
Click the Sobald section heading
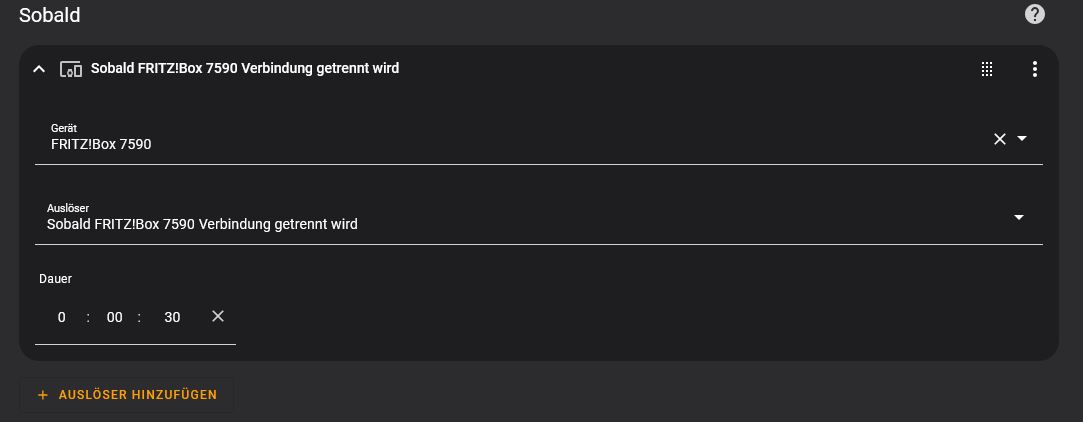pos(49,15)
